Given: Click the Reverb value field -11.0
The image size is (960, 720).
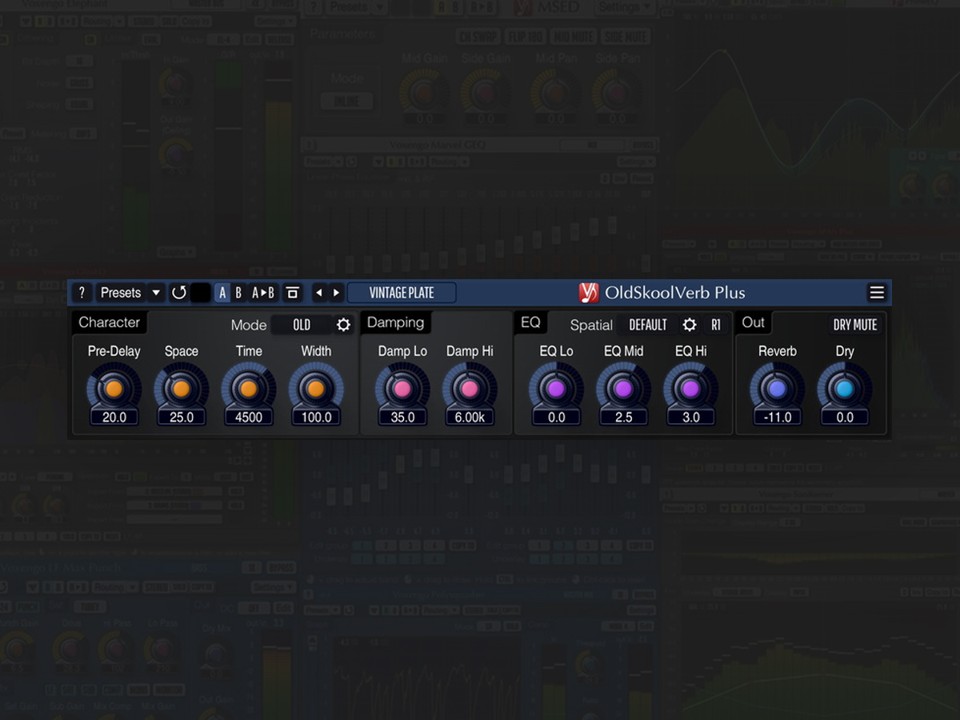Looking at the screenshot, I should 778,418.
